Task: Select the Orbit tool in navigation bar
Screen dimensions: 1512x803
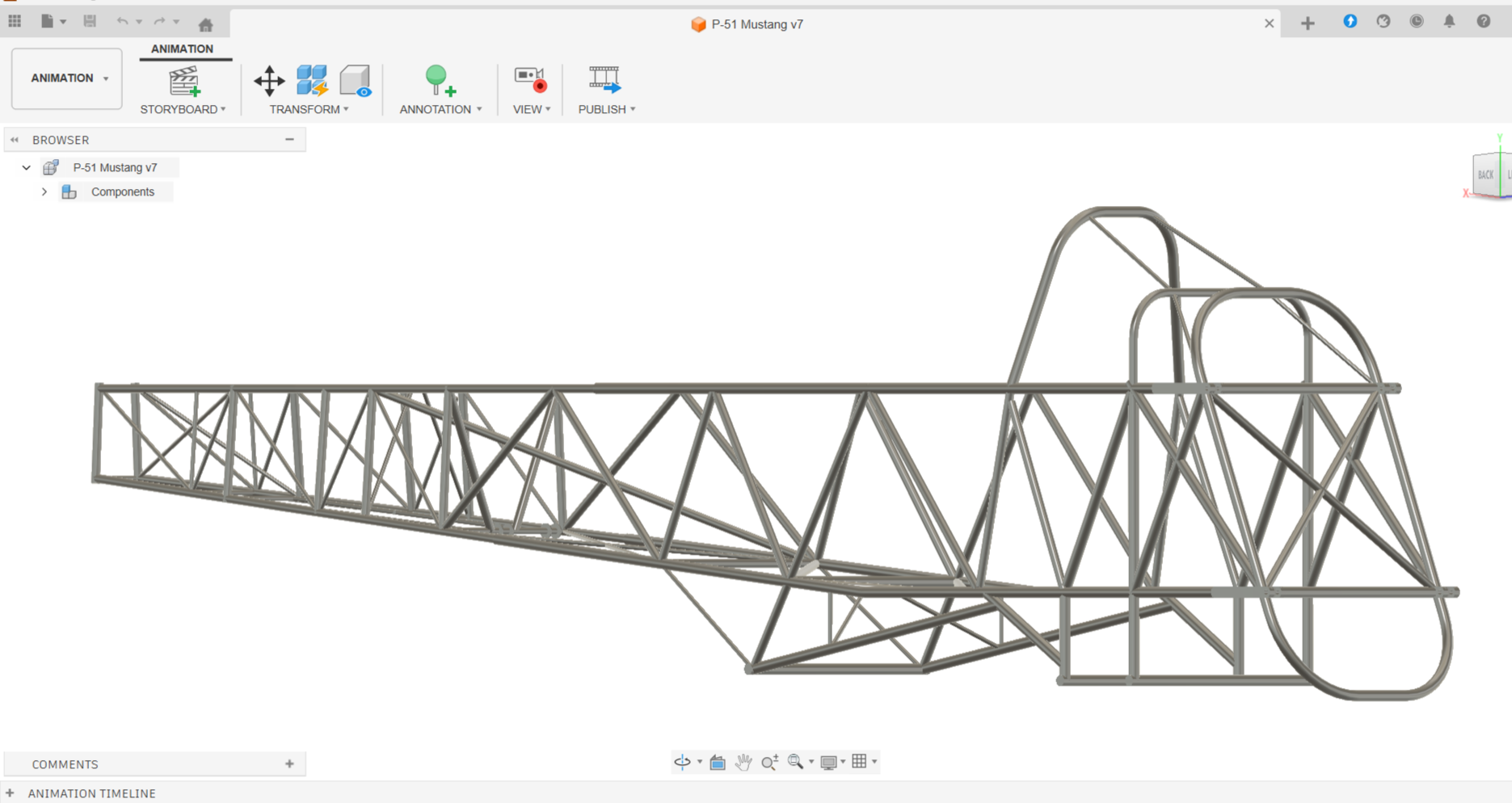Action: pos(682,762)
